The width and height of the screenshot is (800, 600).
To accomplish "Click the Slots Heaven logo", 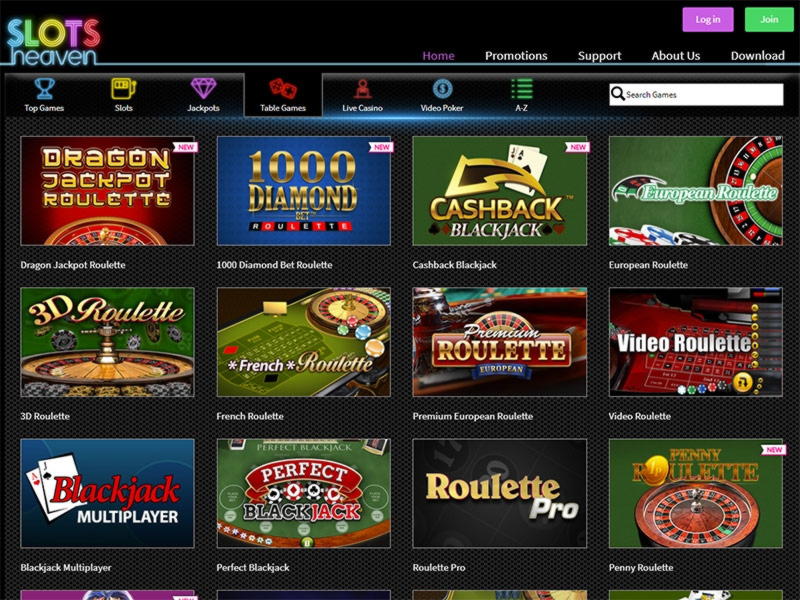I will point(53,42).
